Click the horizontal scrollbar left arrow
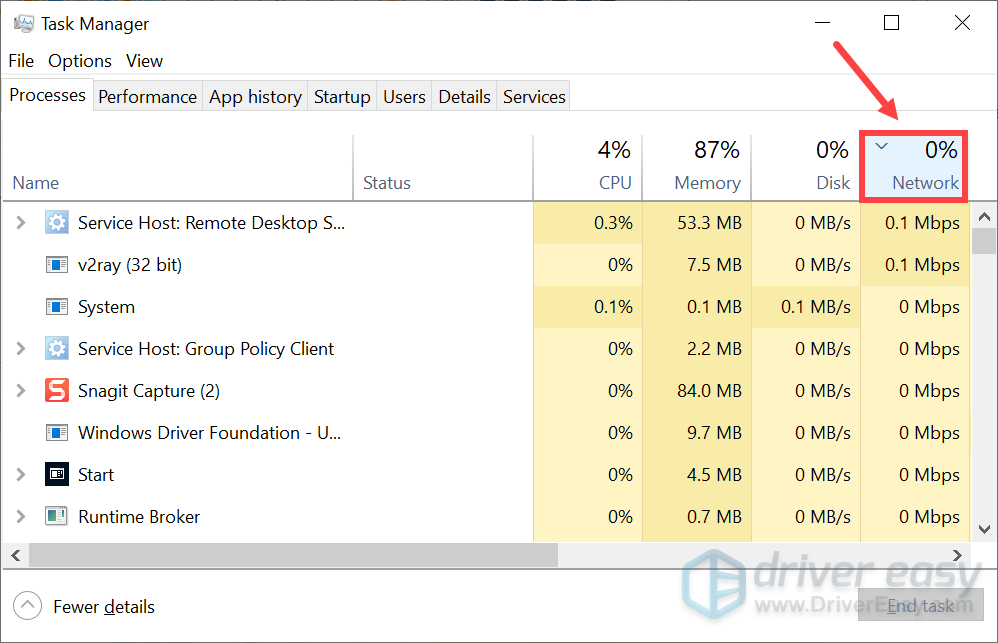The width and height of the screenshot is (998, 643). tap(16, 555)
